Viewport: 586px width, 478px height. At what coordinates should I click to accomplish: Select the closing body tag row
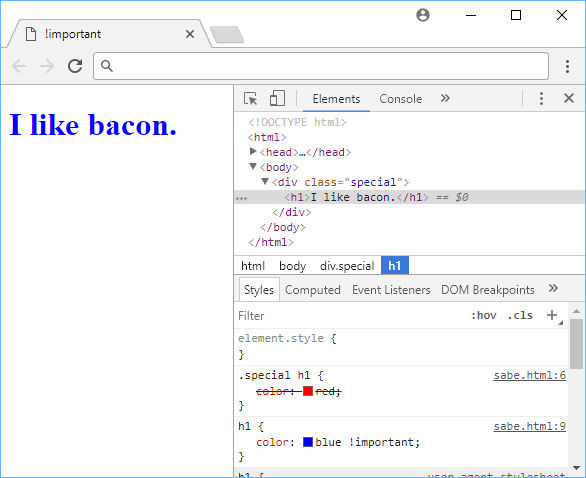point(283,227)
